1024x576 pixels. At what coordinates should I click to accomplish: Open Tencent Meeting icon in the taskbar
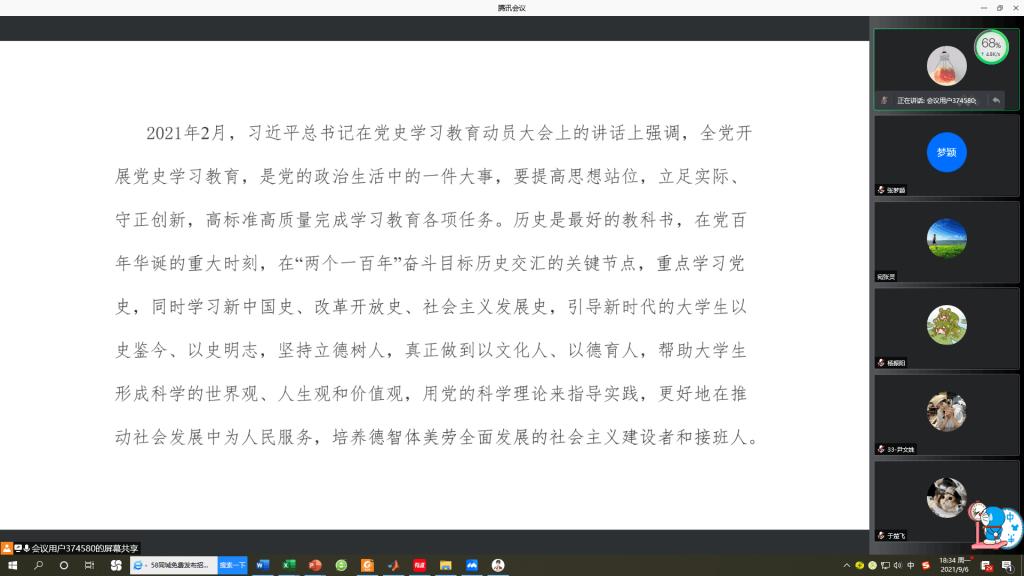click(471, 565)
